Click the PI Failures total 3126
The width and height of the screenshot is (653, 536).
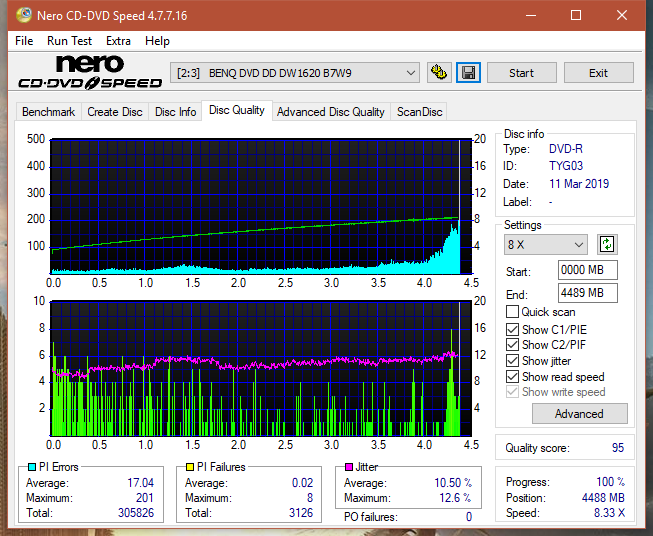(x=301, y=513)
